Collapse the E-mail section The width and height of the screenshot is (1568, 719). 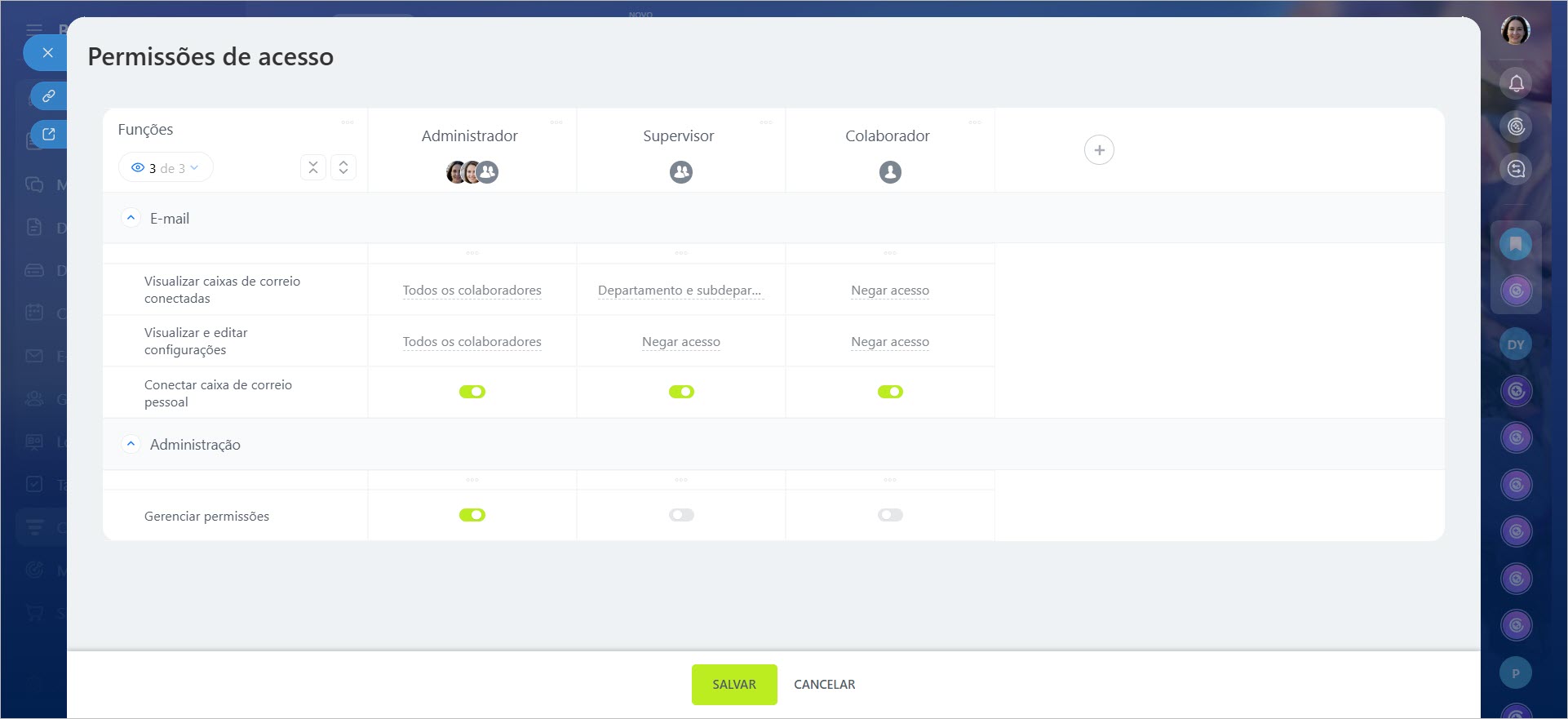click(x=131, y=218)
